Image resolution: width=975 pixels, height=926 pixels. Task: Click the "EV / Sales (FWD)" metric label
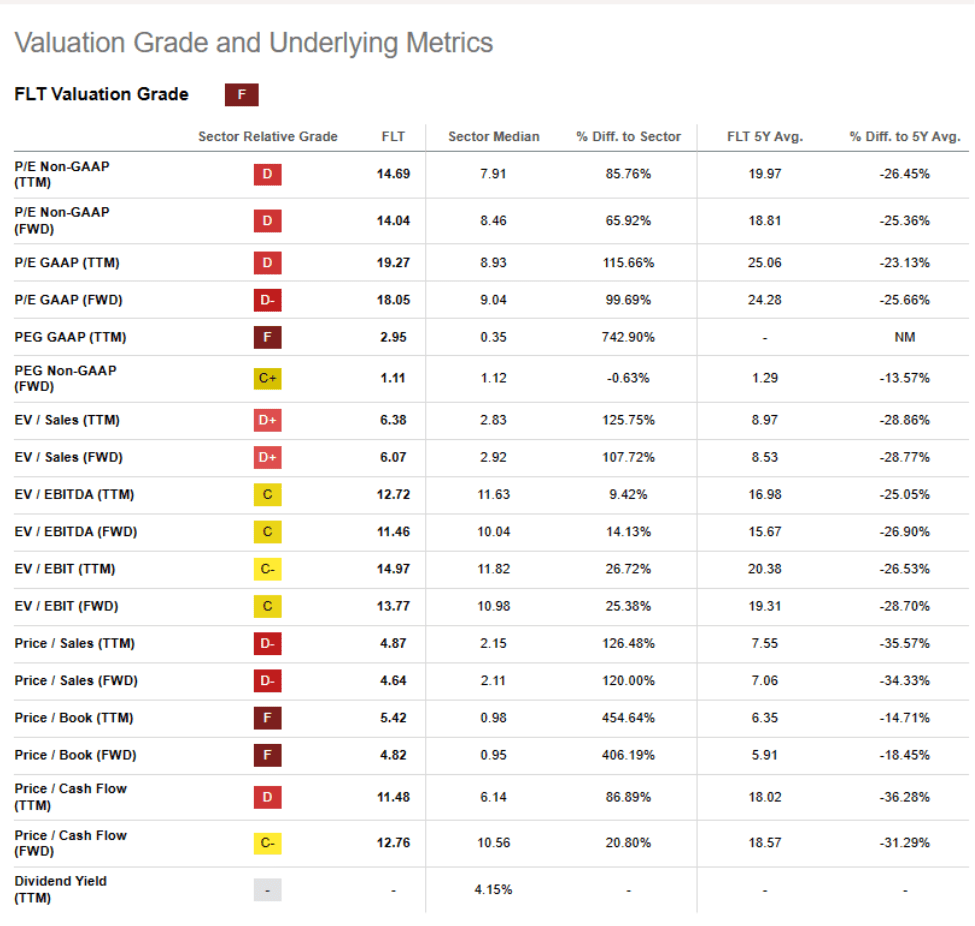(x=68, y=457)
